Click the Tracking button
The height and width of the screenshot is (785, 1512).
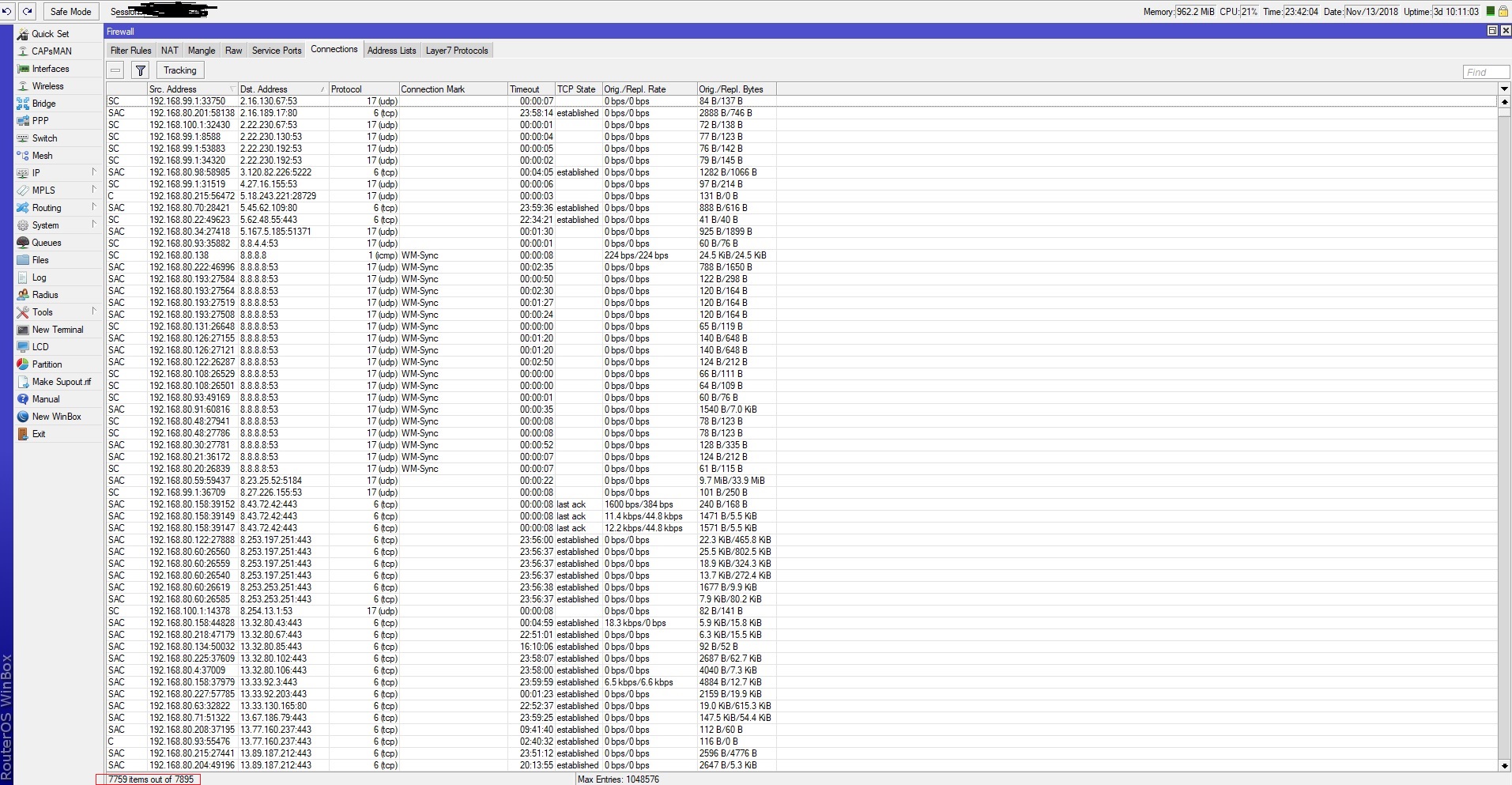pyautogui.click(x=180, y=70)
